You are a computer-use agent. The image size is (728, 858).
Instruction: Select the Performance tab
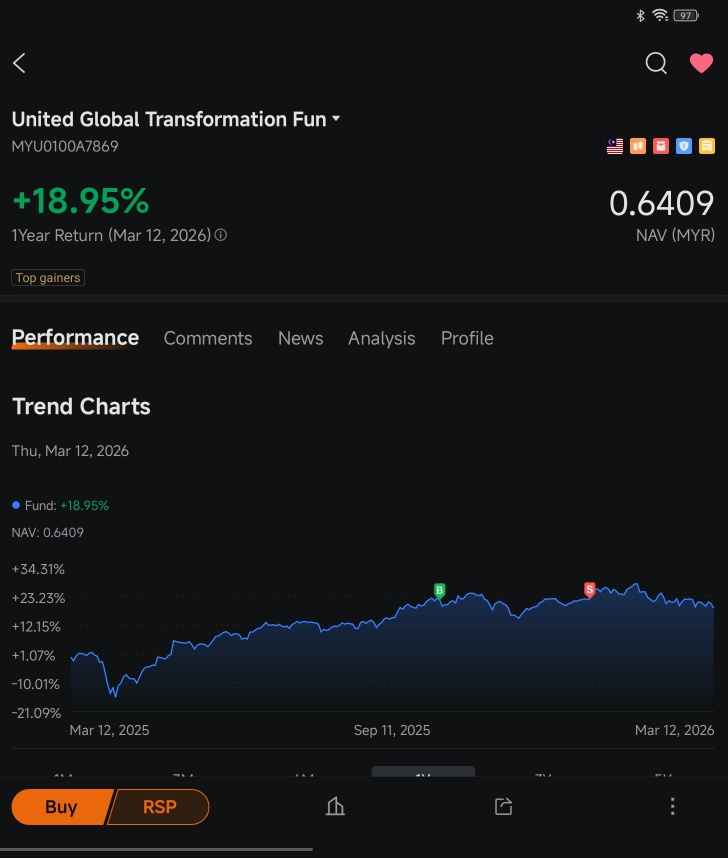tap(75, 338)
